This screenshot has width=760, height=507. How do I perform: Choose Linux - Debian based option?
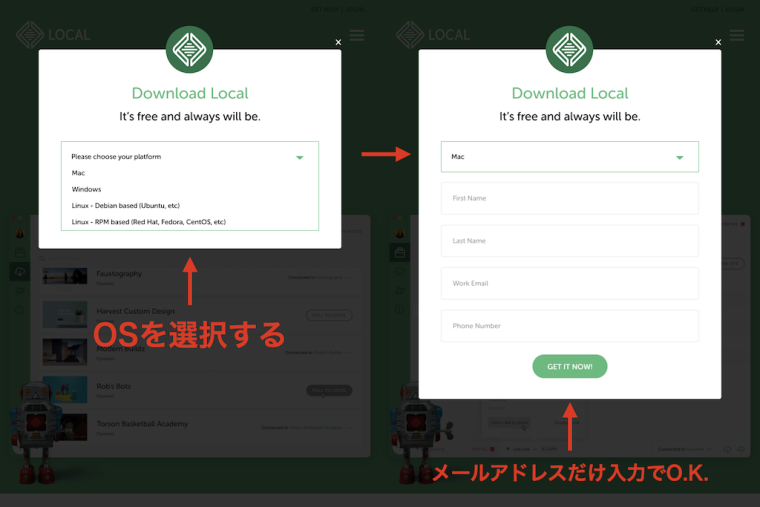click(126, 206)
